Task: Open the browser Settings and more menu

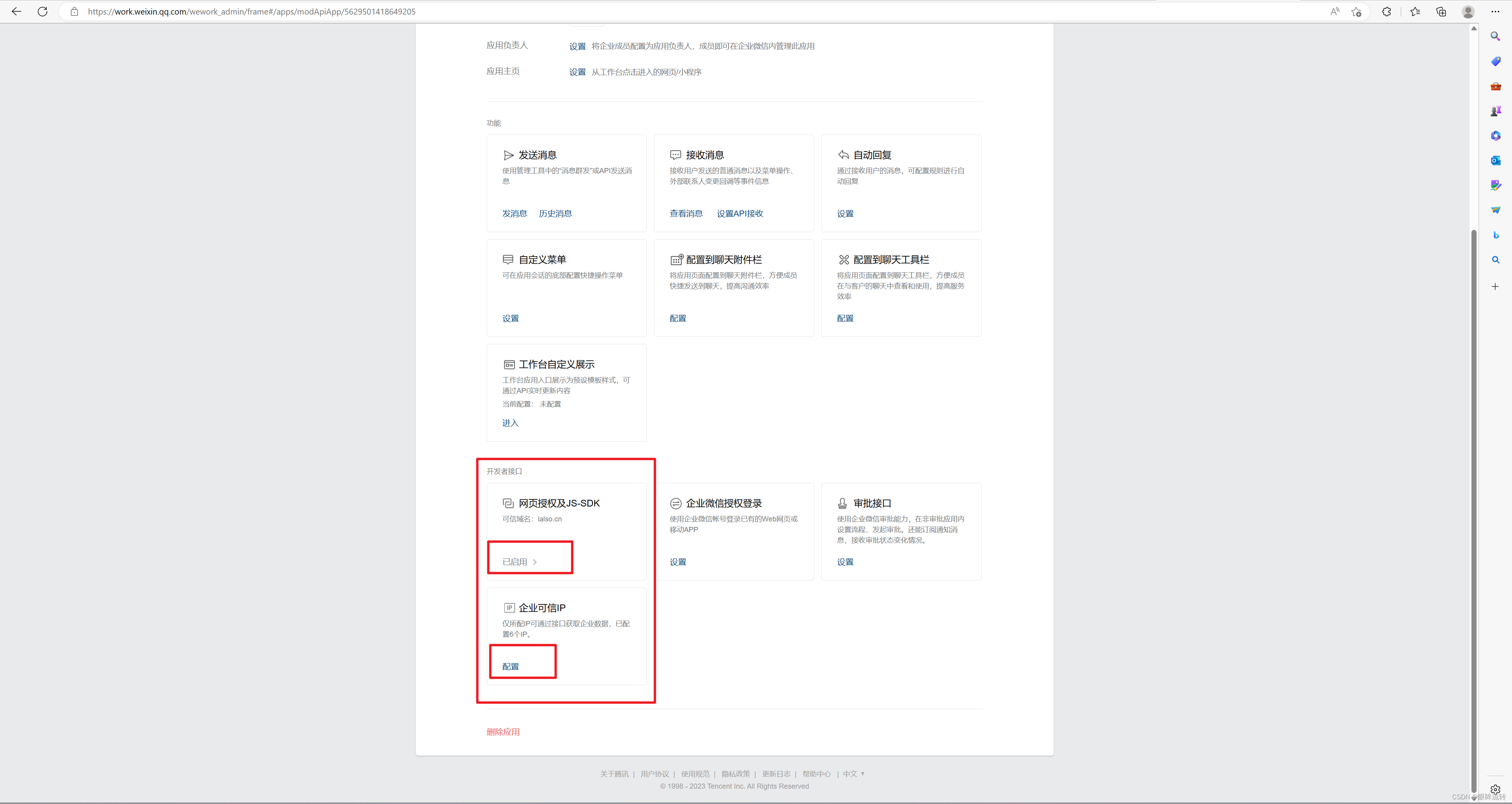Action: coord(1495,11)
